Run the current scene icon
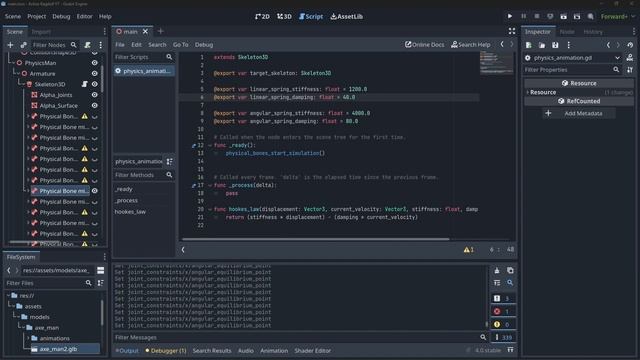 (563, 16)
